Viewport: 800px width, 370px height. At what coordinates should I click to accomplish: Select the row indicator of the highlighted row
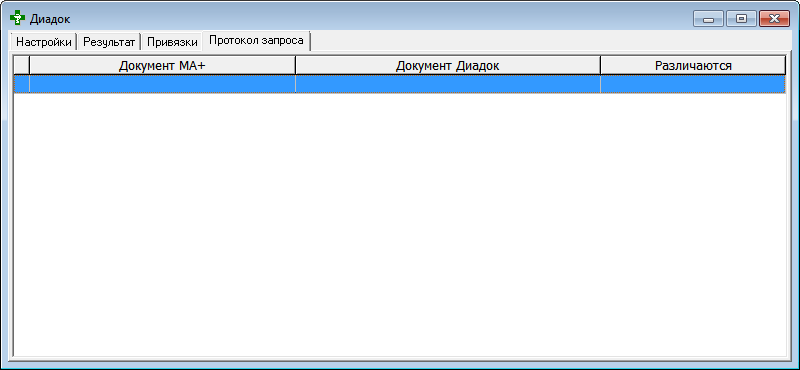click(21, 84)
